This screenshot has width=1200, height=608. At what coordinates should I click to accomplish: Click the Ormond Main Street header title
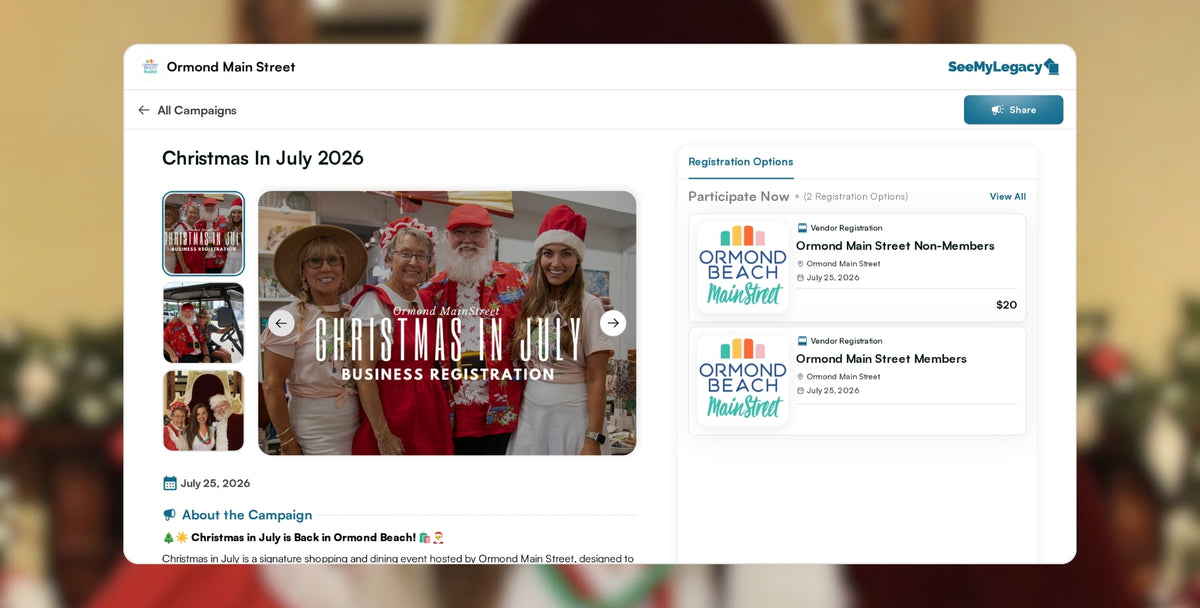(231, 67)
